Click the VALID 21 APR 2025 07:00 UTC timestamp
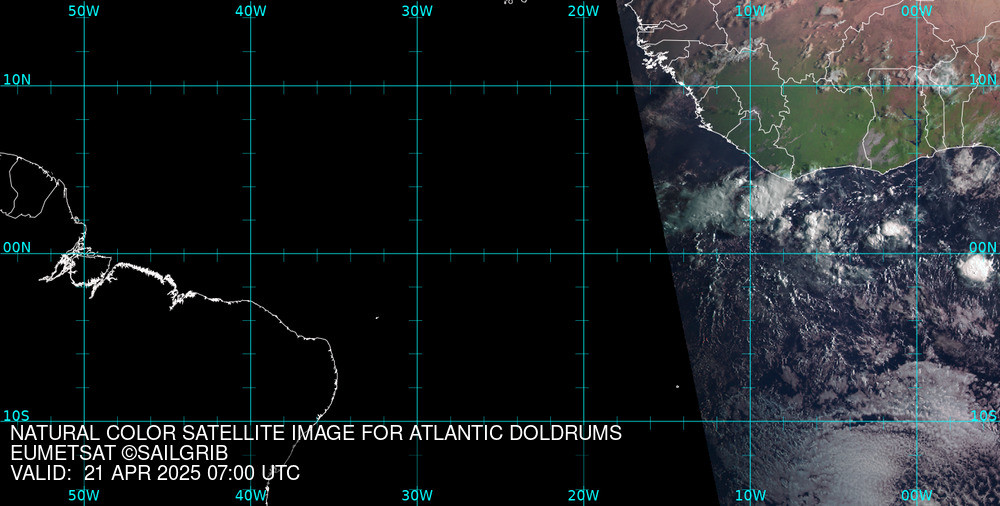Image resolution: width=1000 pixels, height=506 pixels. click(155, 473)
